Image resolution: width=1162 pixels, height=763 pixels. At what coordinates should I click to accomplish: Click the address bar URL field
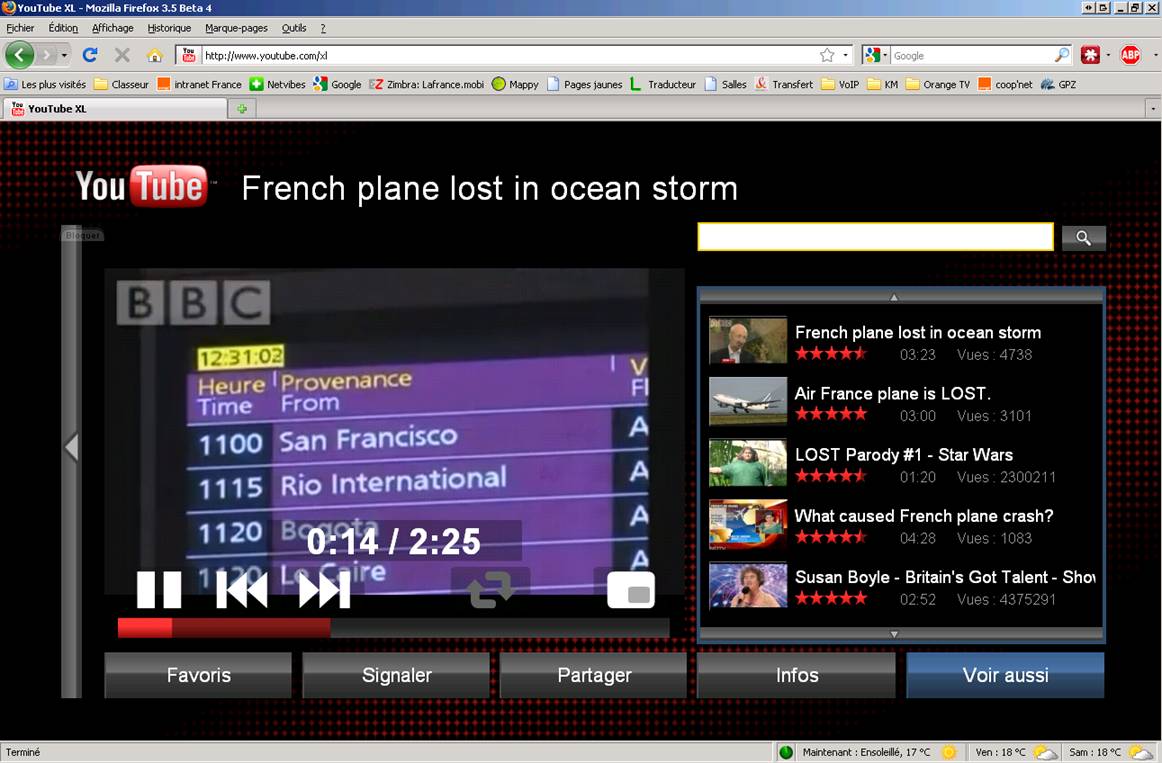pos(510,56)
